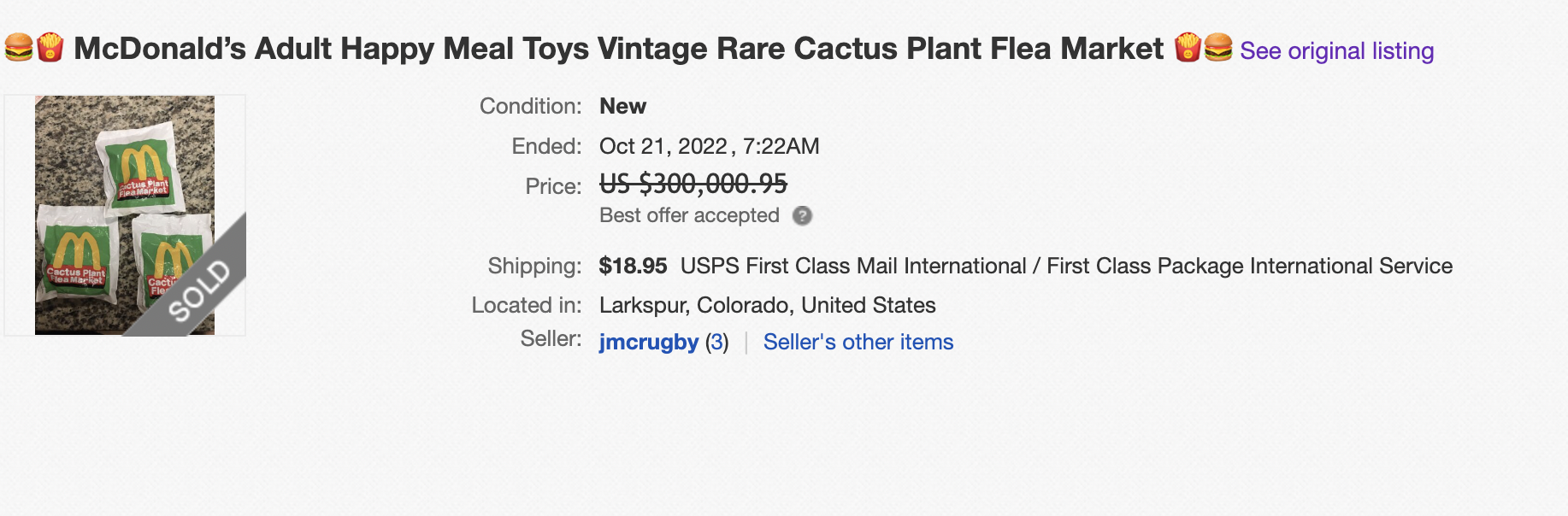The image size is (1568, 516).
Task: Click the fries emoji after Flea Market
Action: point(1188,48)
